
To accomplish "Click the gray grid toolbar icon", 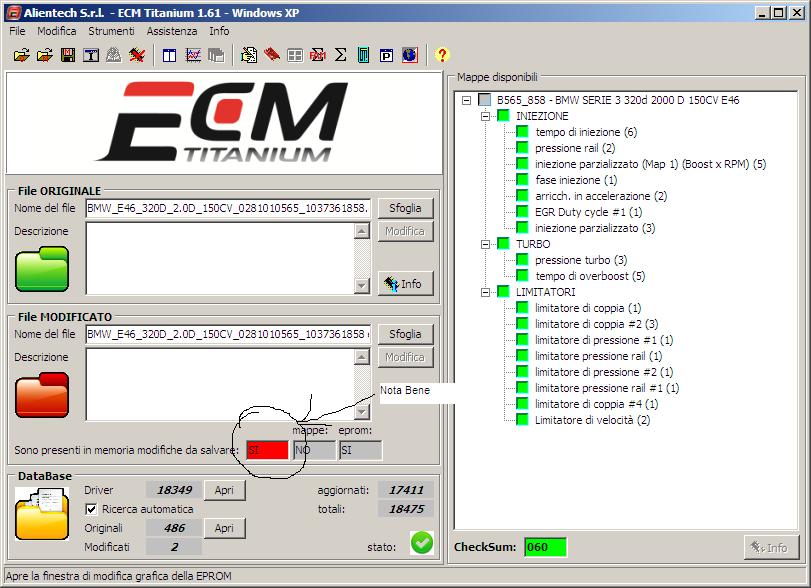I will coord(295,55).
